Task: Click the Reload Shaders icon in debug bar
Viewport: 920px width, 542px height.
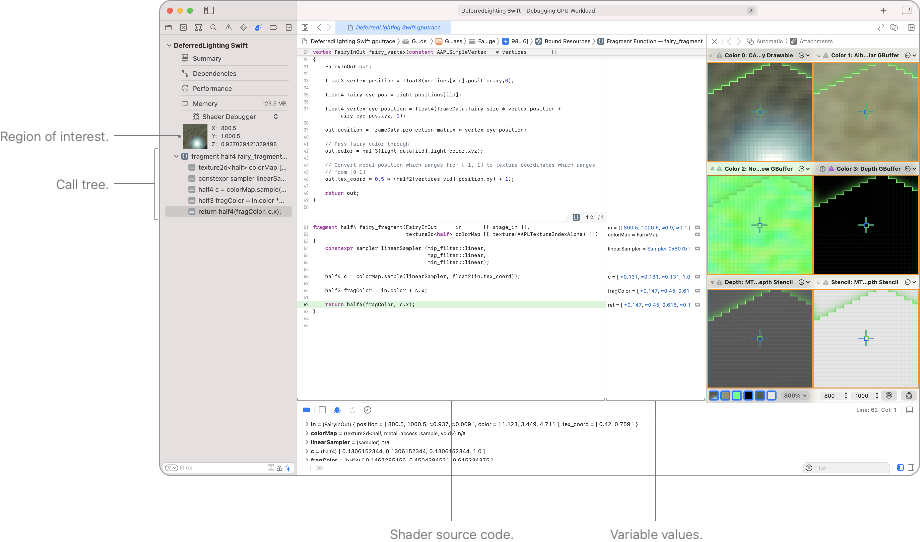Action: 351,410
